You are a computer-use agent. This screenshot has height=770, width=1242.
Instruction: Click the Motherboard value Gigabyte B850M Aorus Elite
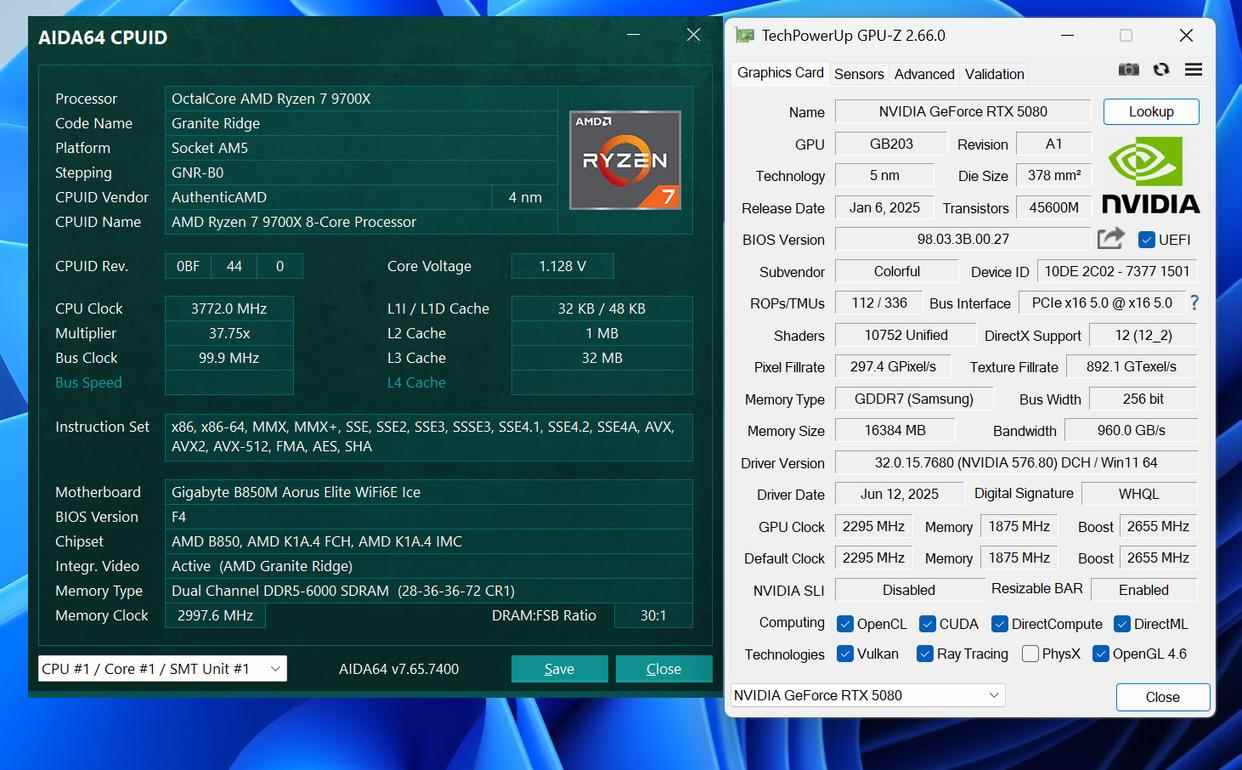click(x=429, y=492)
